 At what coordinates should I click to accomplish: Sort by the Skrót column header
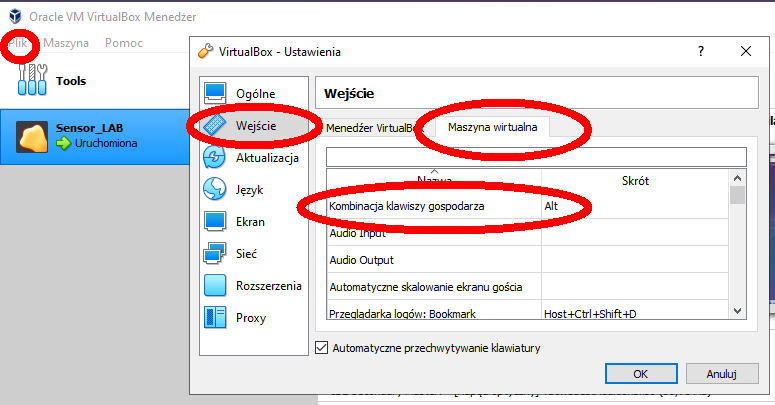tap(635, 180)
